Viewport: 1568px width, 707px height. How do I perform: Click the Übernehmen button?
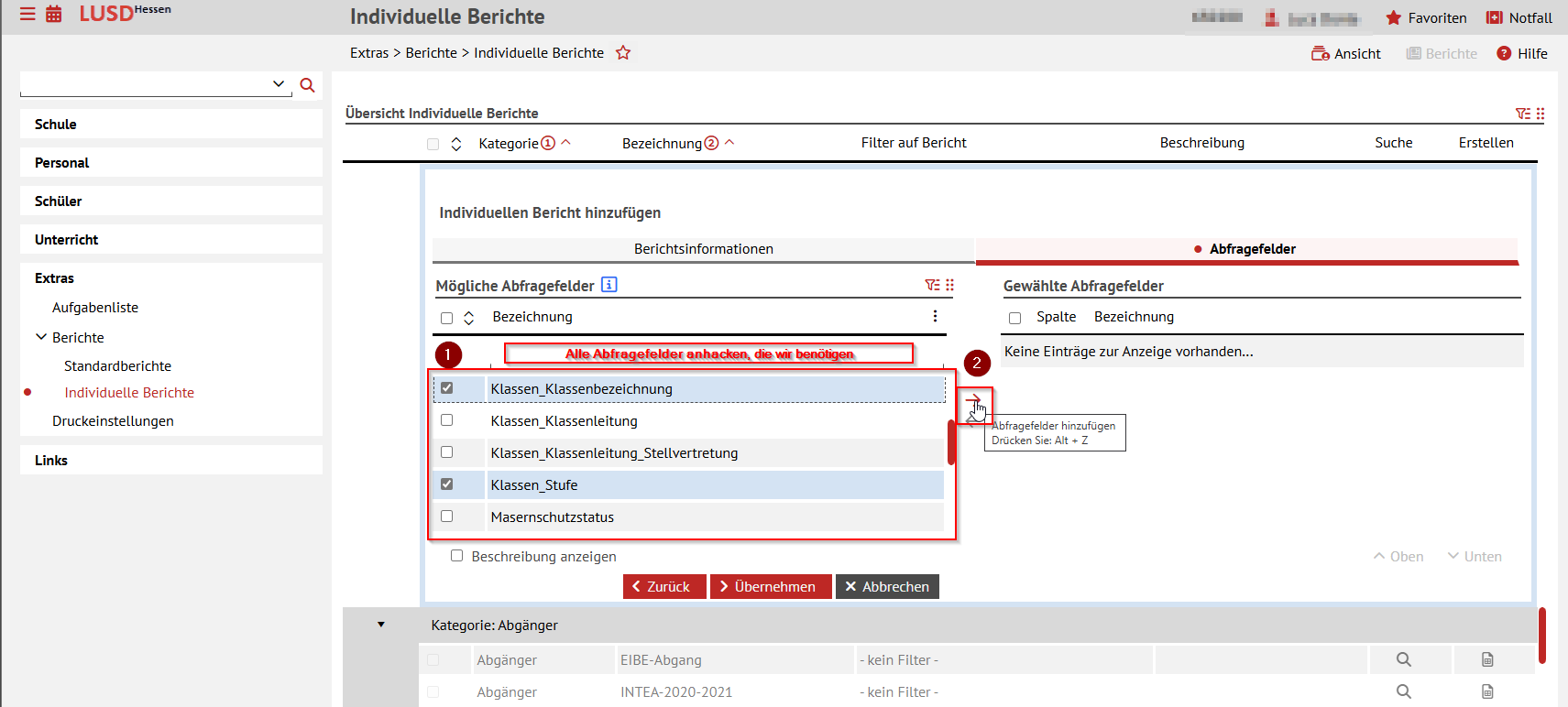click(771, 587)
